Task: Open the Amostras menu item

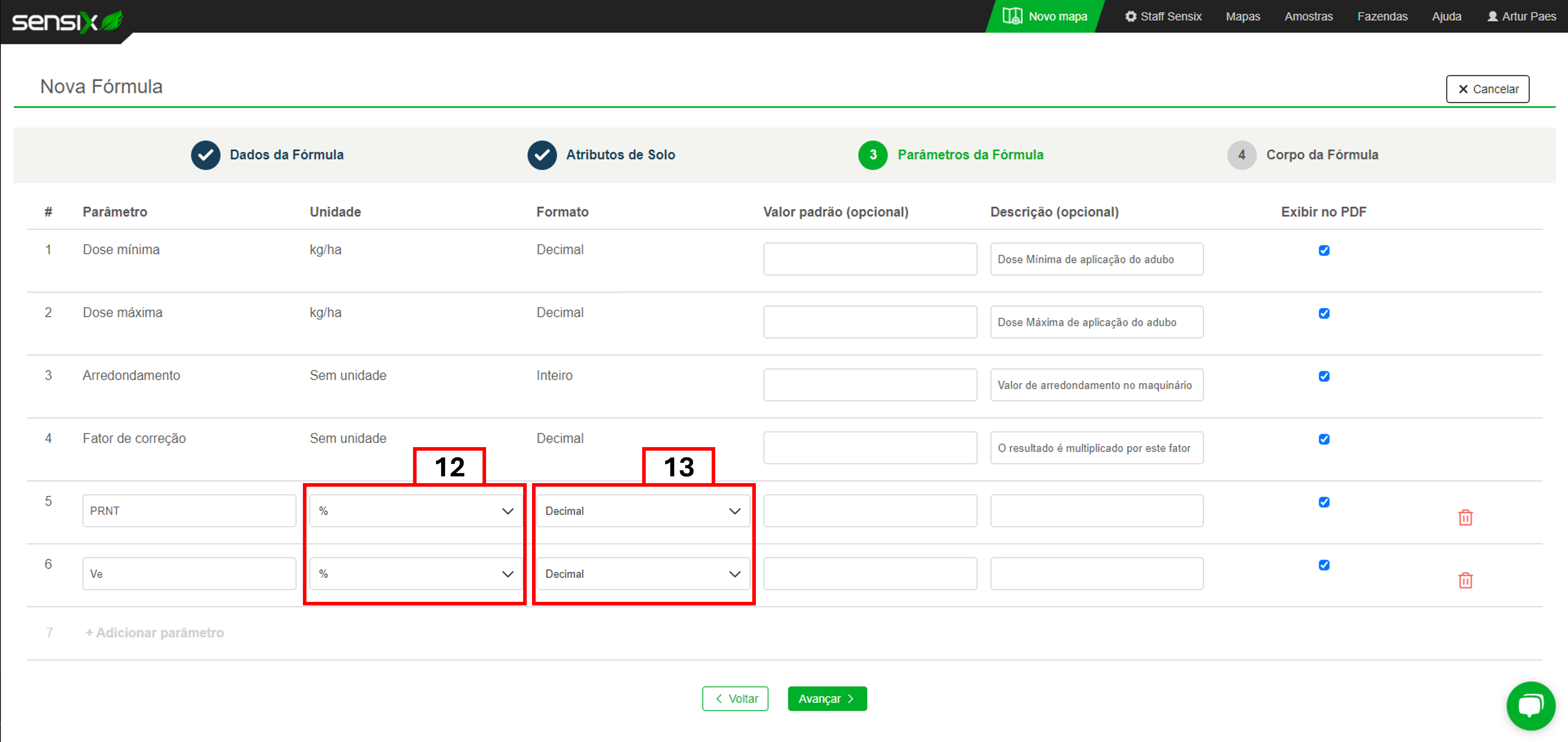Action: [1308, 16]
